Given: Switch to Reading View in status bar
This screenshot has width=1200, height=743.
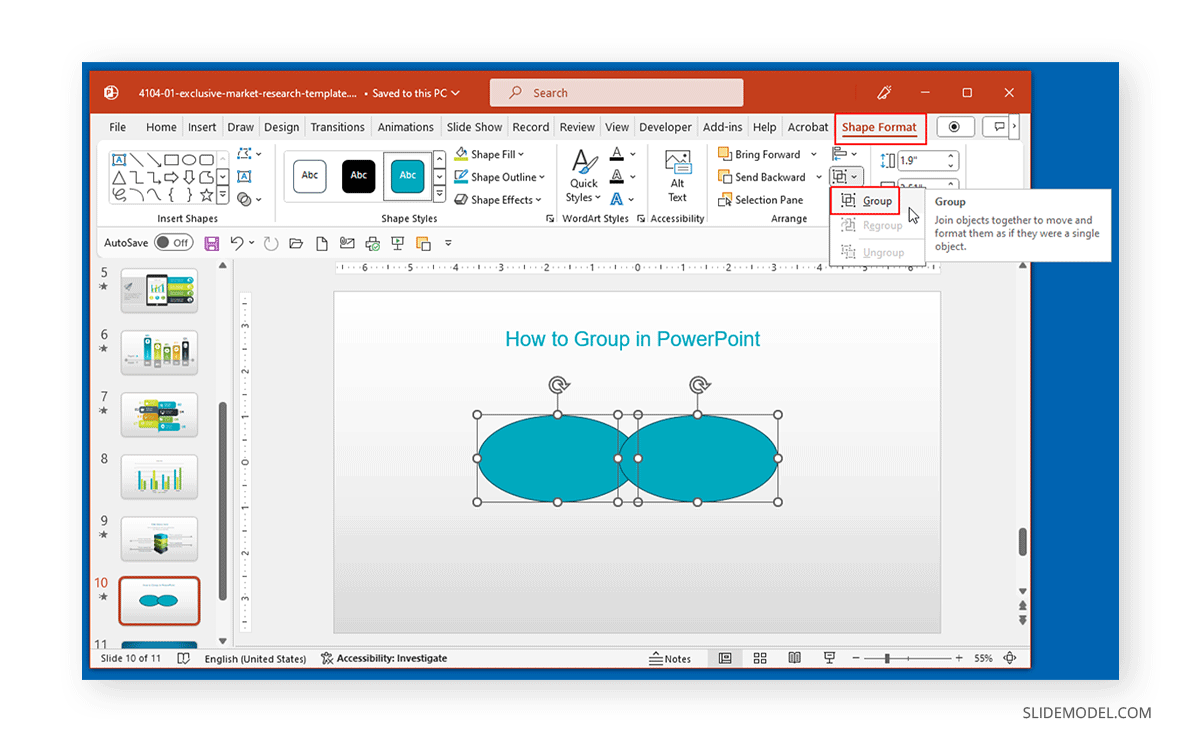Looking at the screenshot, I should pos(794,658).
